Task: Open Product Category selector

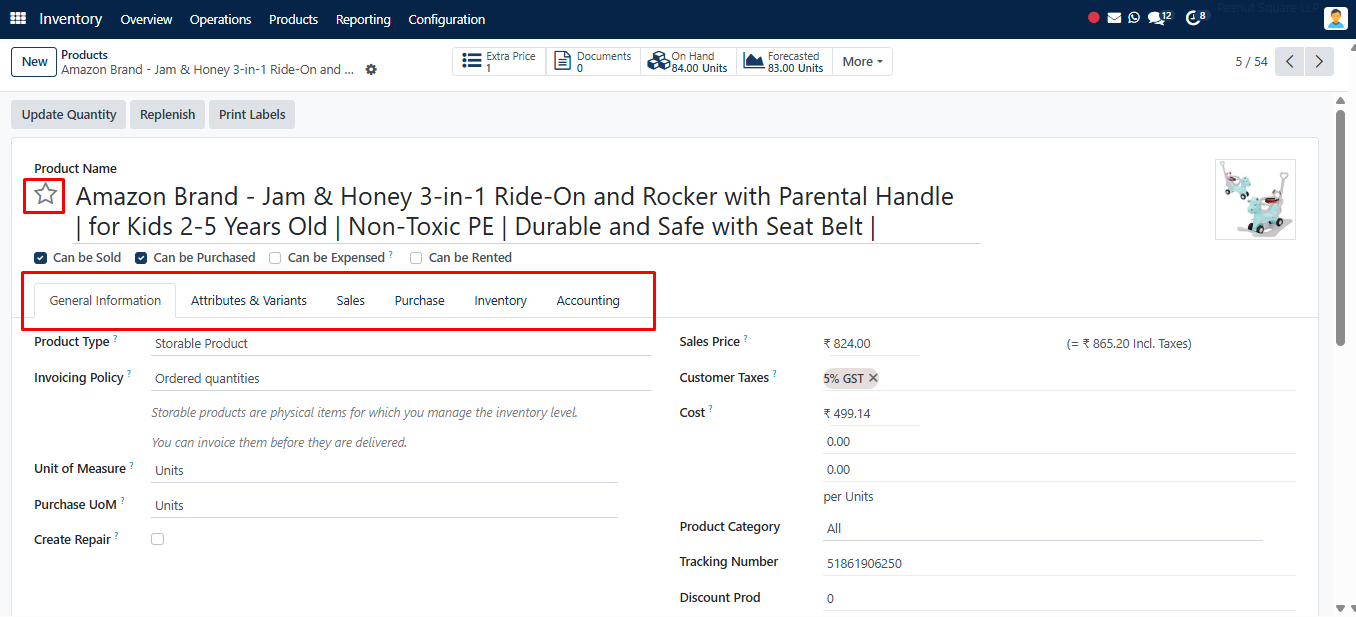Action: click(1043, 528)
